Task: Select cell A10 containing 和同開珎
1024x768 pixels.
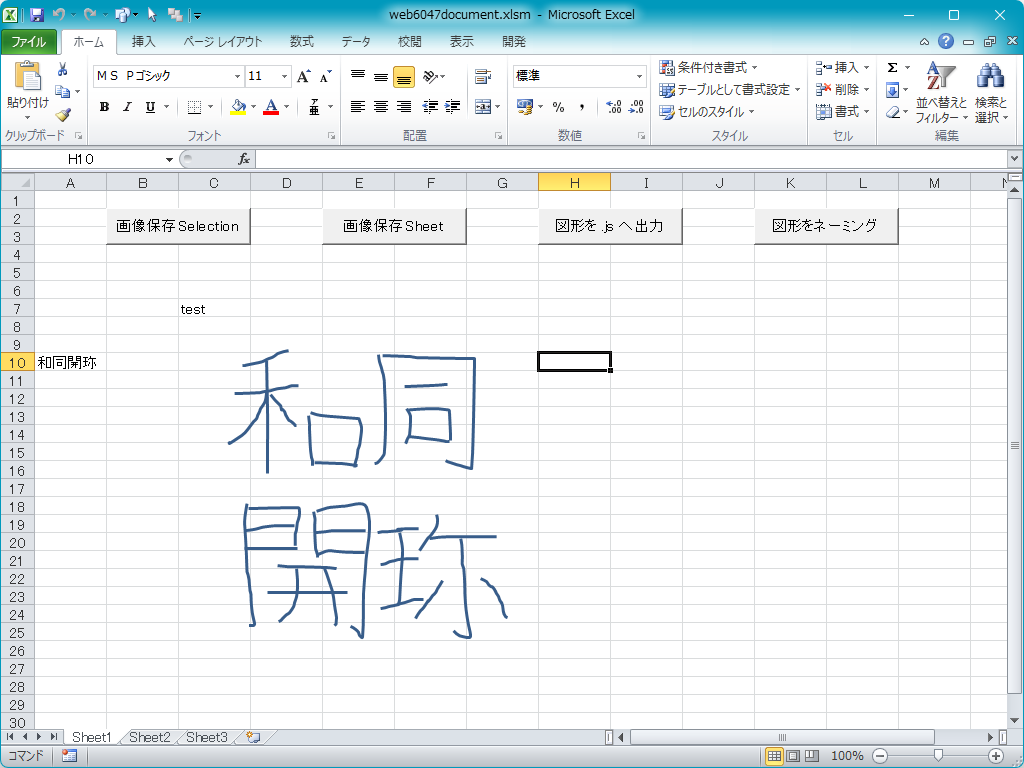Action: point(70,362)
